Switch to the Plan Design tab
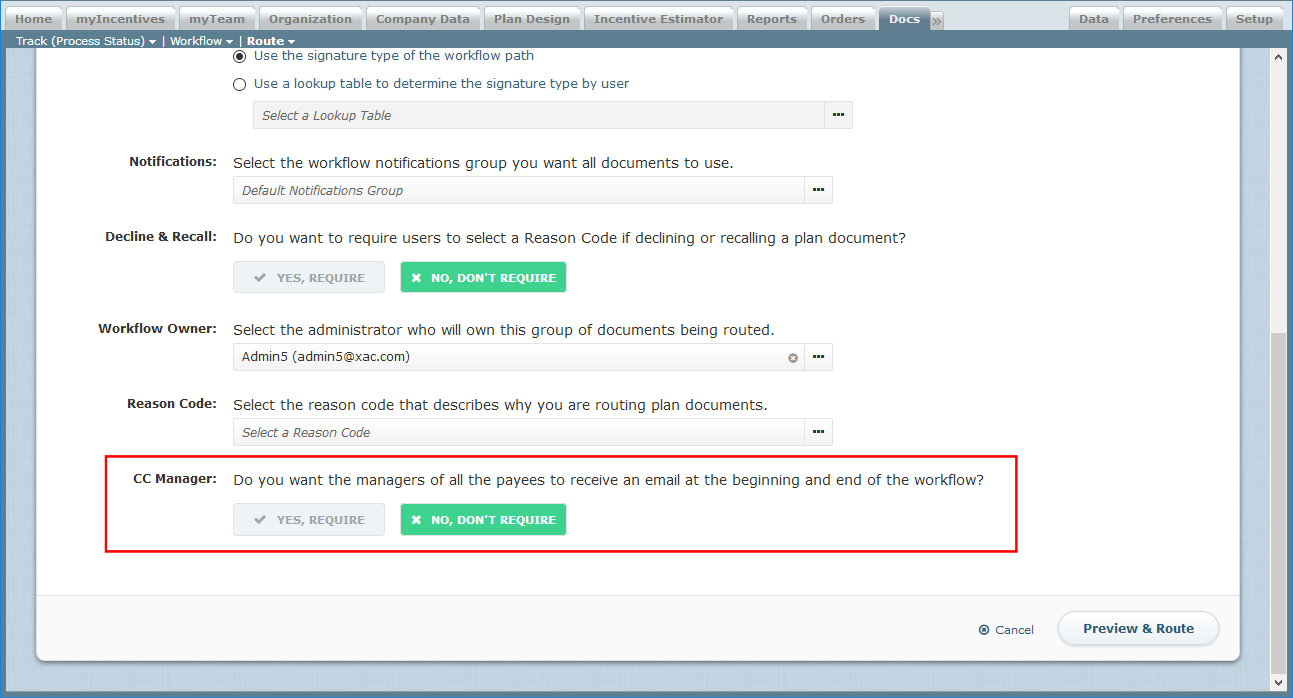This screenshot has width=1293, height=698. pyautogui.click(x=532, y=19)
